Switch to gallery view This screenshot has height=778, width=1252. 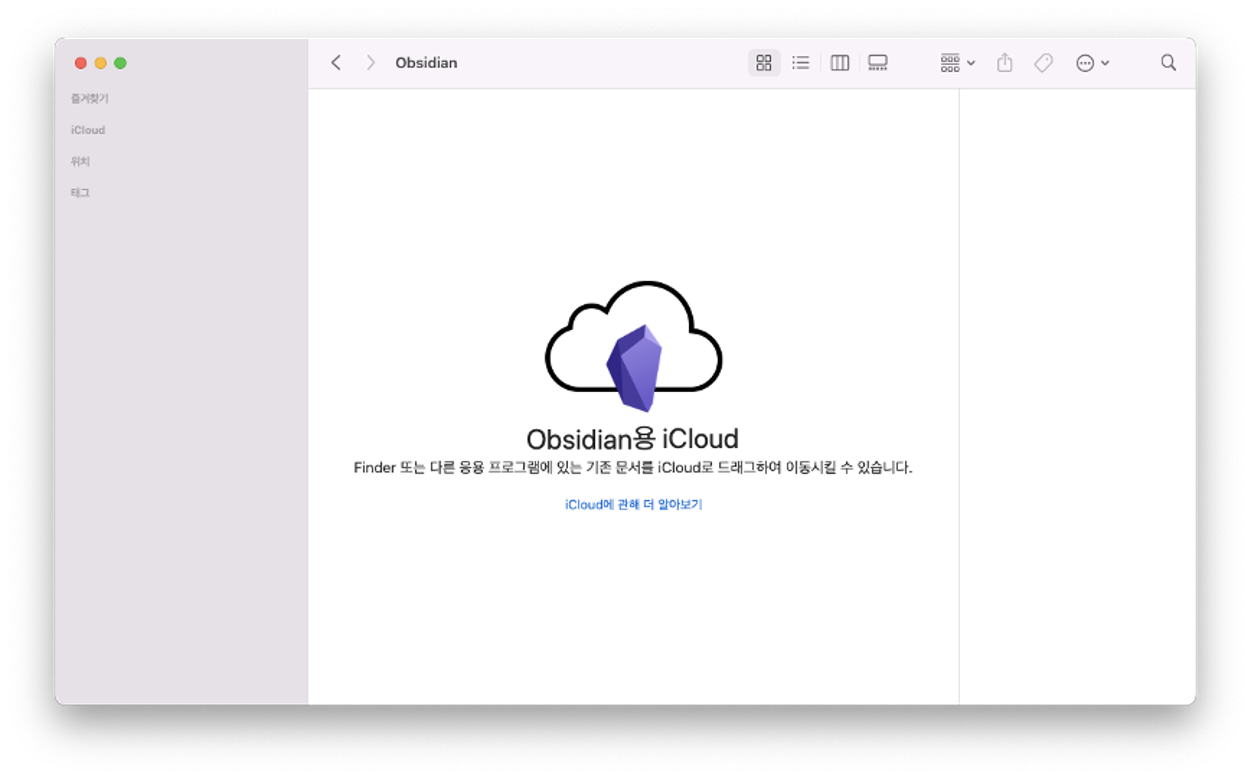click(878, 63)
